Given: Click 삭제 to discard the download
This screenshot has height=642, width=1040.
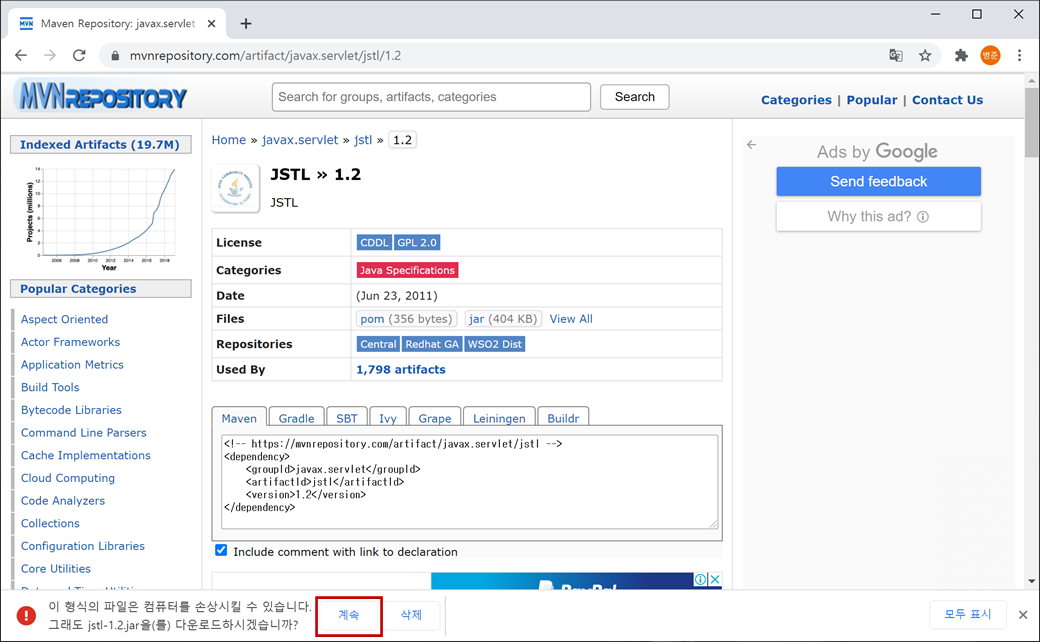Looking at the screenshot, I should [x=411, y=615].
